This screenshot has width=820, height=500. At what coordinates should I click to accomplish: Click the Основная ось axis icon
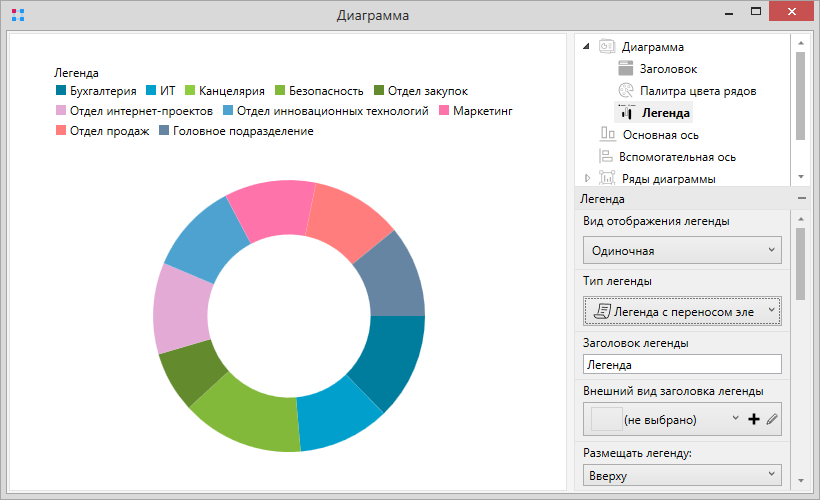pyautogui.click(x=607, y=134)
